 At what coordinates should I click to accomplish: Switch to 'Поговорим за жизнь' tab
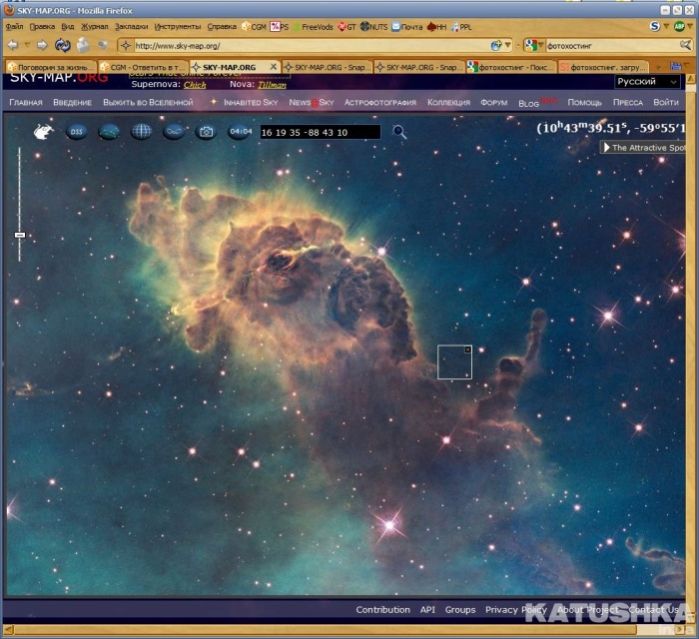click(51, 67)
